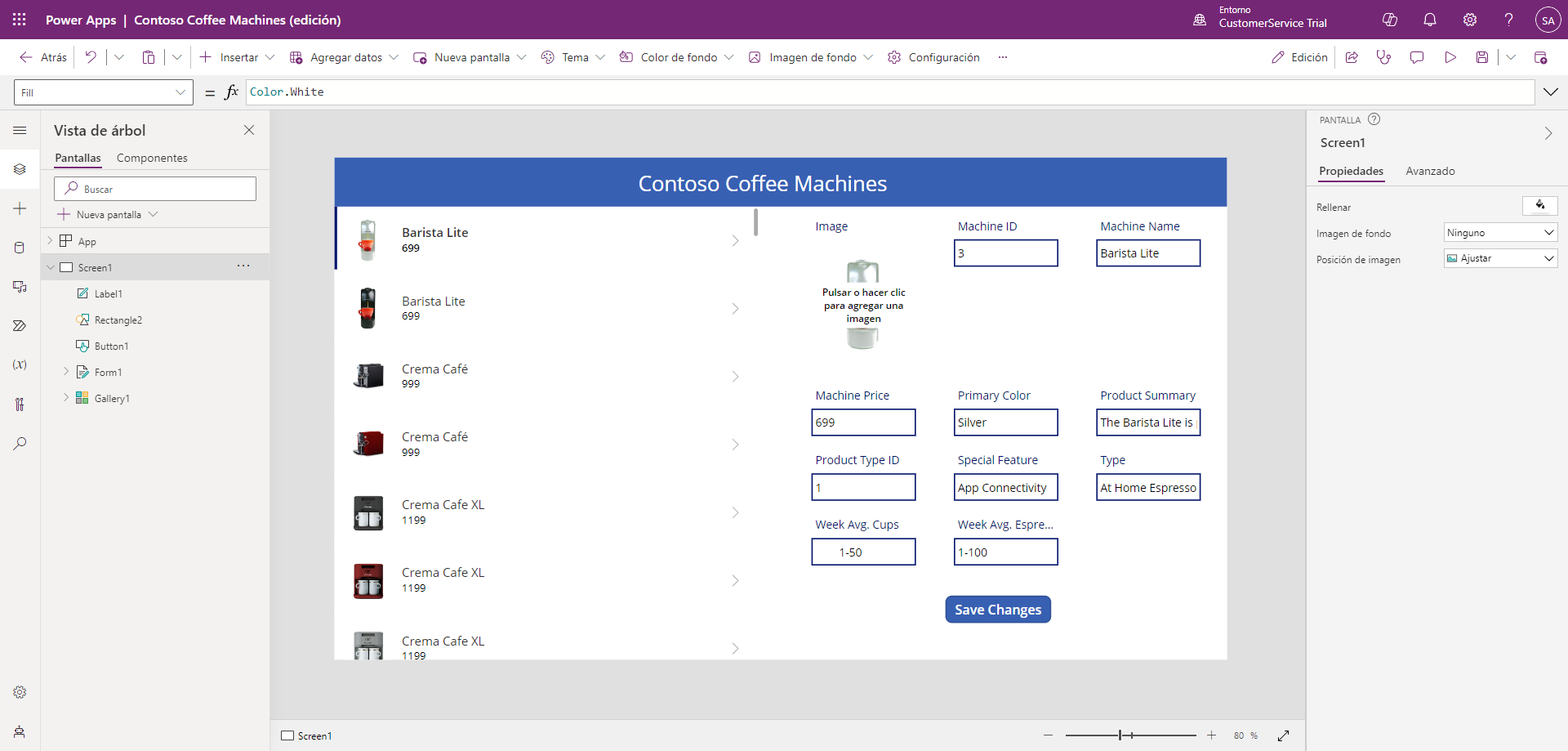Open the Power Automate flows panel
The width and height of the screenshot is (1568, 751).
tap(20, 325)
